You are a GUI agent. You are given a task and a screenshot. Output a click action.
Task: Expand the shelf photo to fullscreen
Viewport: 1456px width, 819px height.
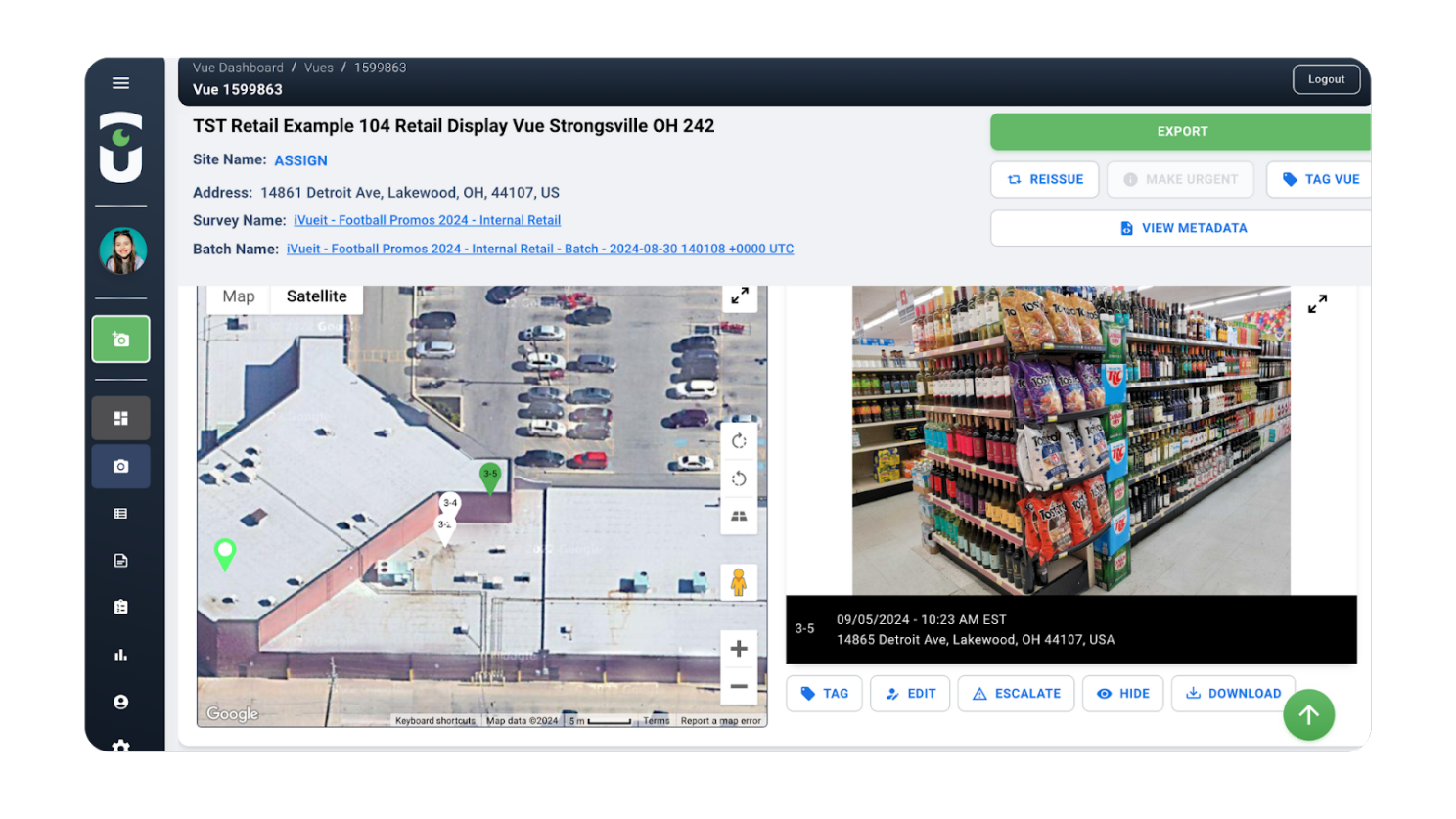point(1317,304)
